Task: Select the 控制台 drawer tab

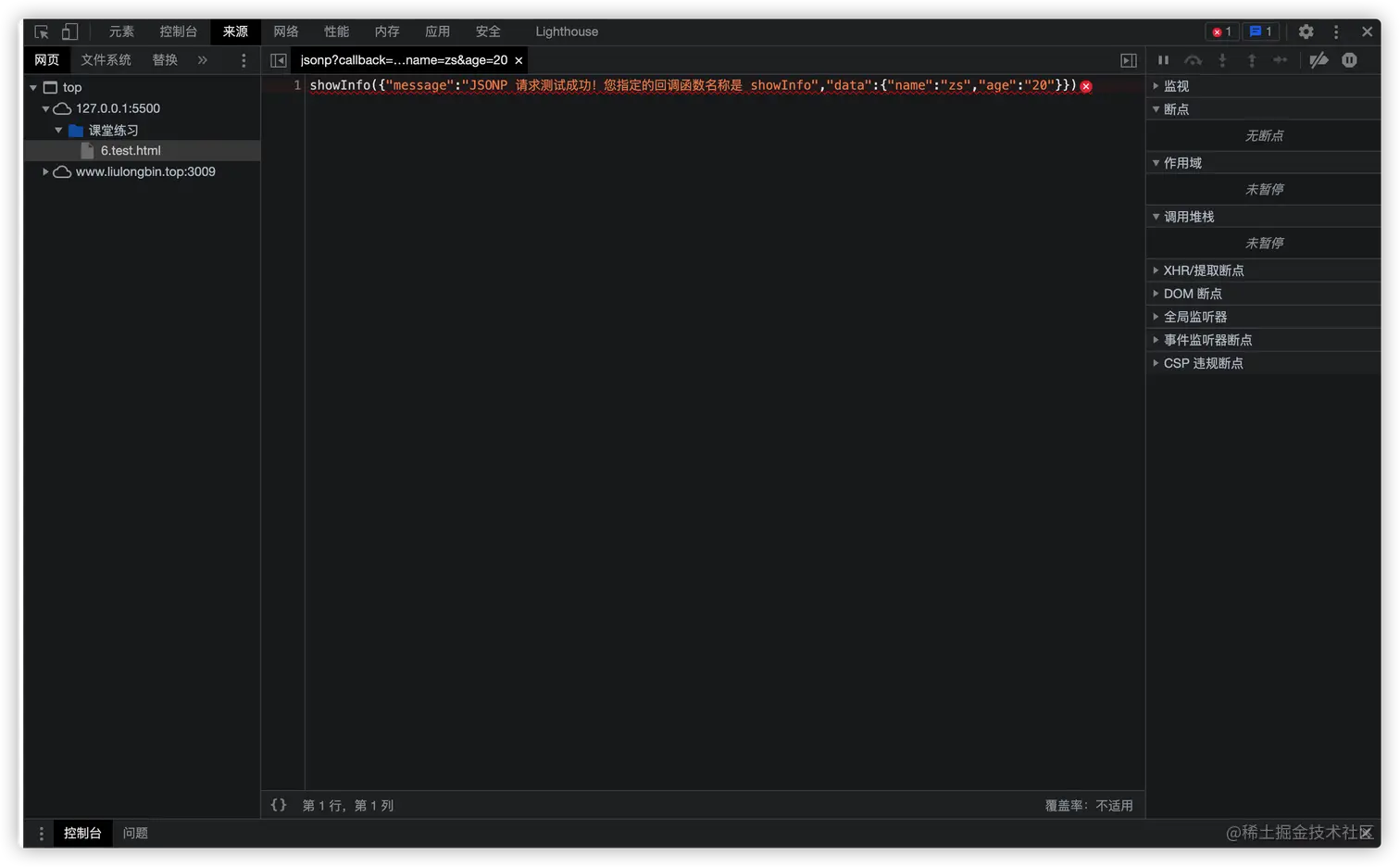Action: pyautogui.click(x=82, y=834)
